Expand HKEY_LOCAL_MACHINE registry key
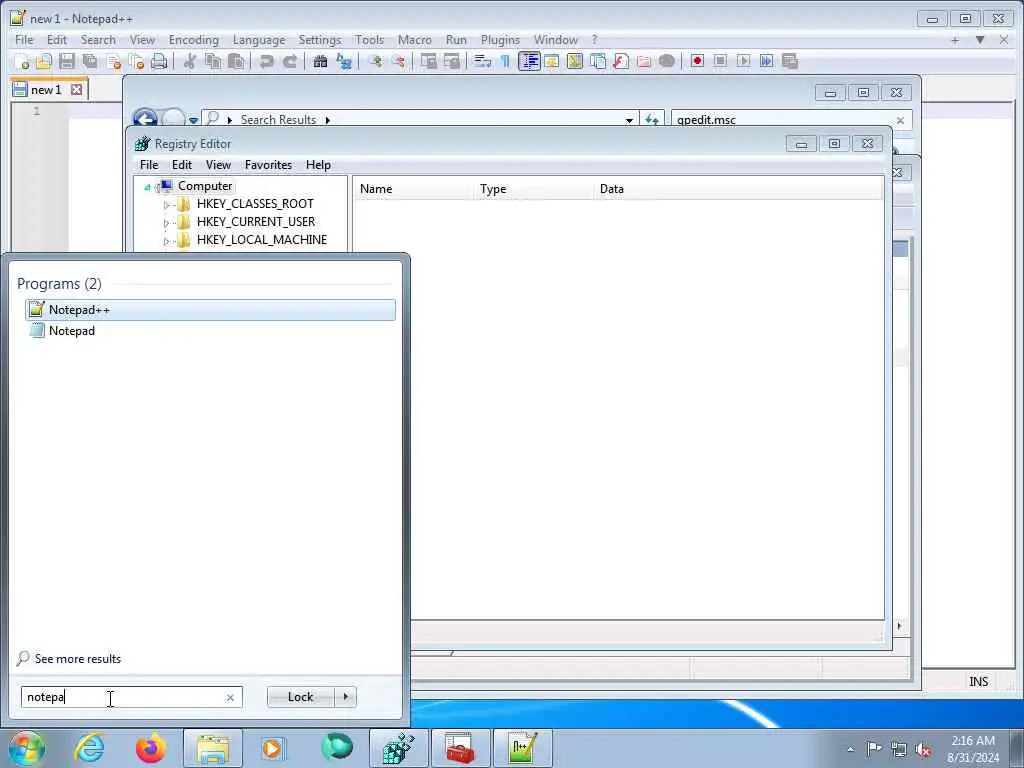Screen dimensions: 1024x768 point(166,241)
